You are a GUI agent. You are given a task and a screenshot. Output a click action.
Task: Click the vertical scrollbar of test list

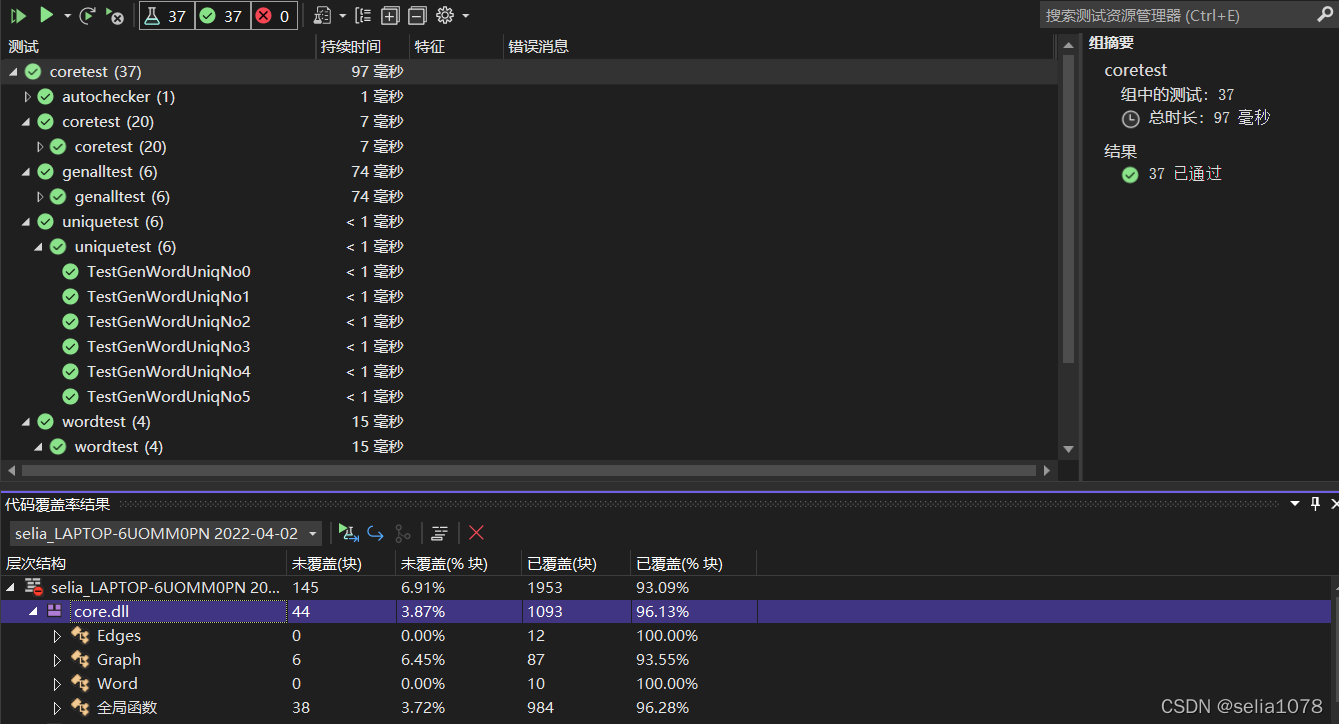click(1068, 209)
